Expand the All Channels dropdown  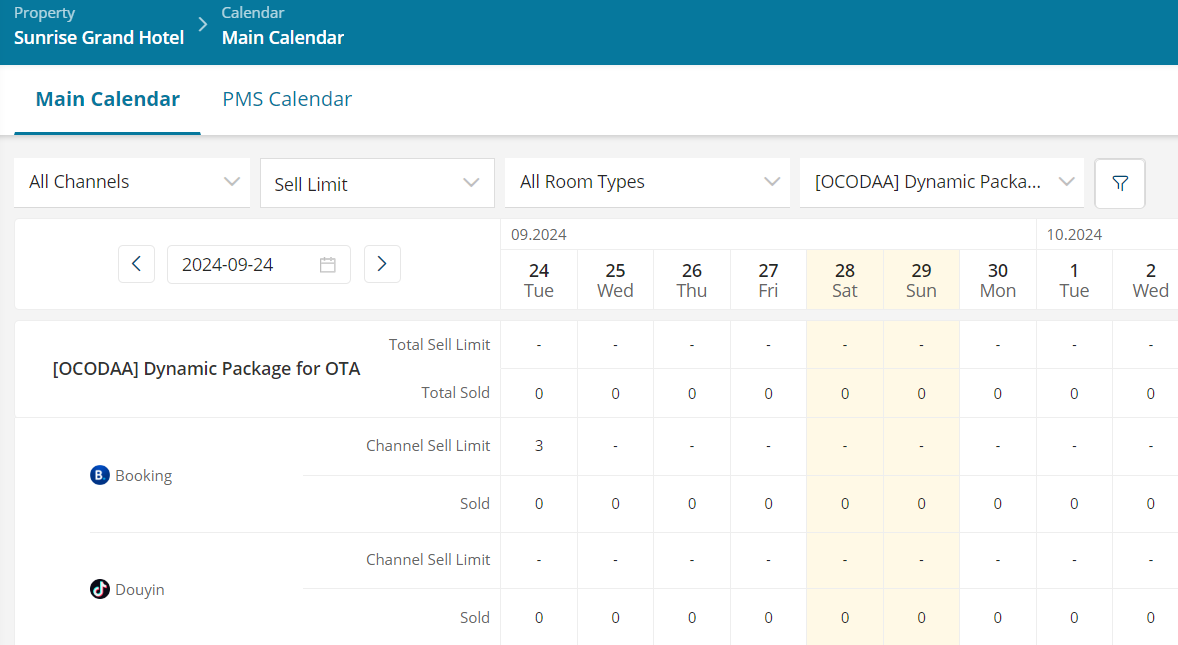coord(132,182)
